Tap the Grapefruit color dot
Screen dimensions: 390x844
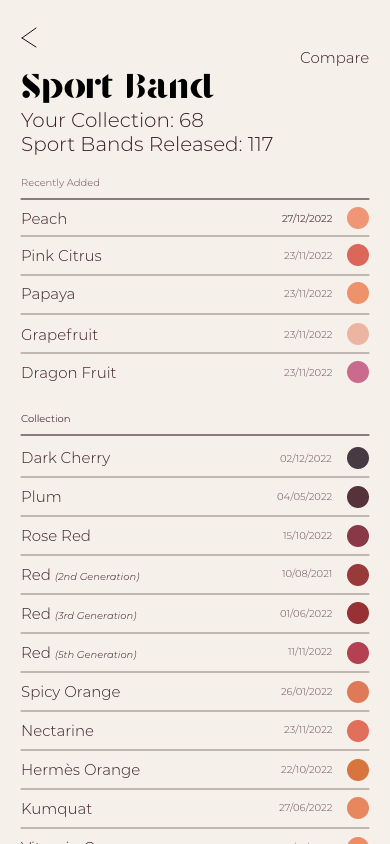pyautogui.click(x=358, y=334)
